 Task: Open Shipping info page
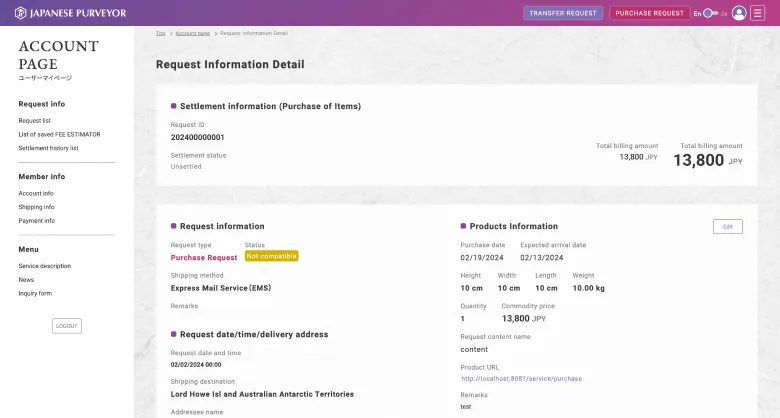tap(36, 207)
